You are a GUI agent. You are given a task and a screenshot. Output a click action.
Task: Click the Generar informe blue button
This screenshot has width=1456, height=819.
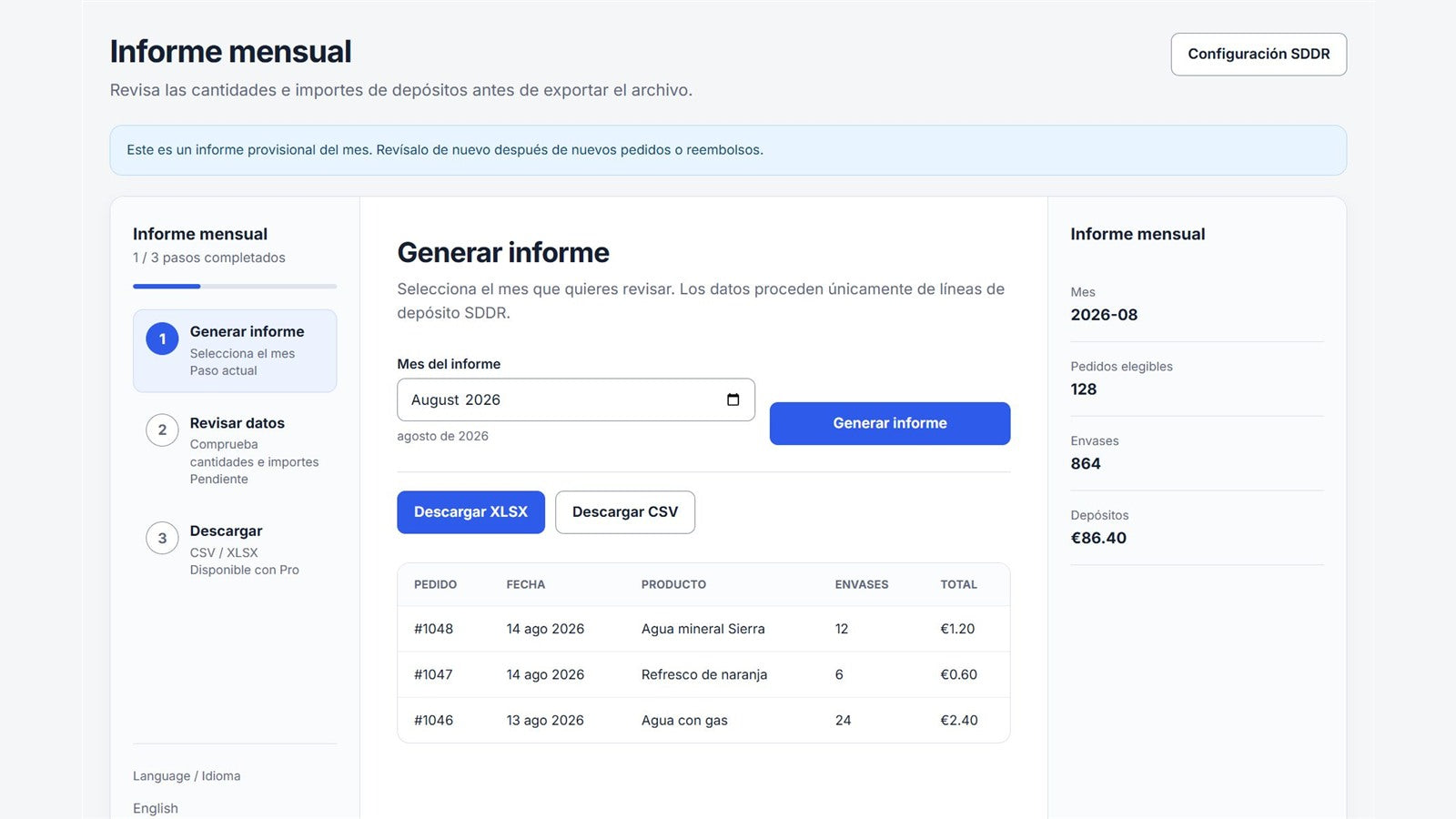click(890, 423)
